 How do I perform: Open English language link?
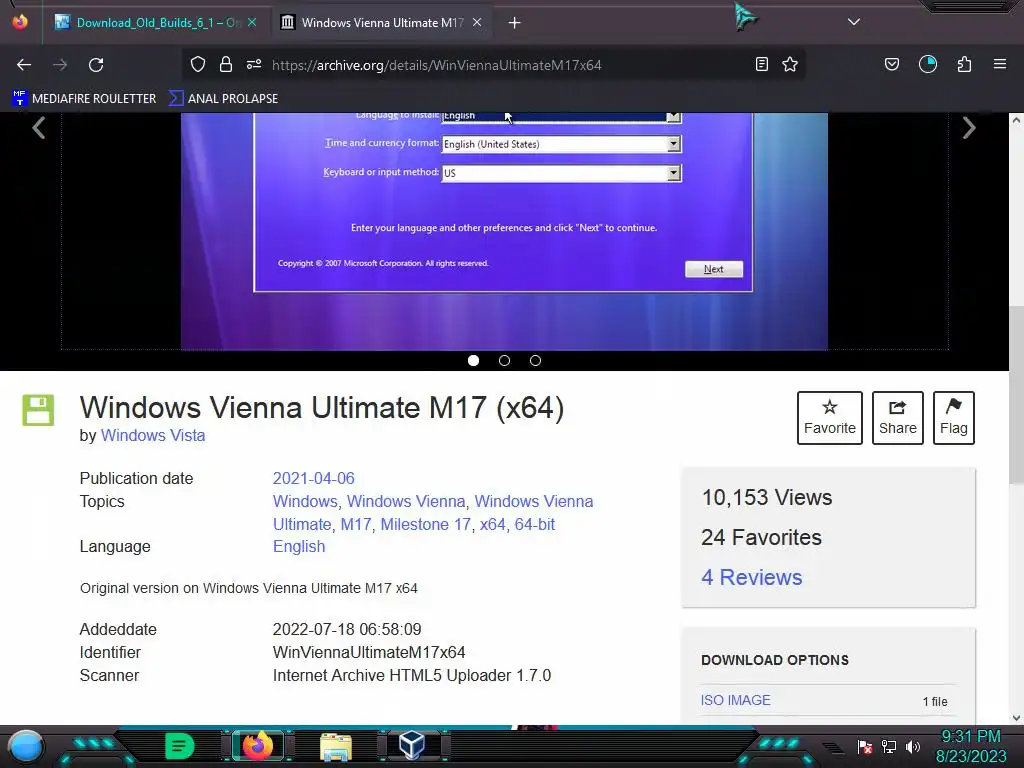pyautogui.click(x=298, y=547)
